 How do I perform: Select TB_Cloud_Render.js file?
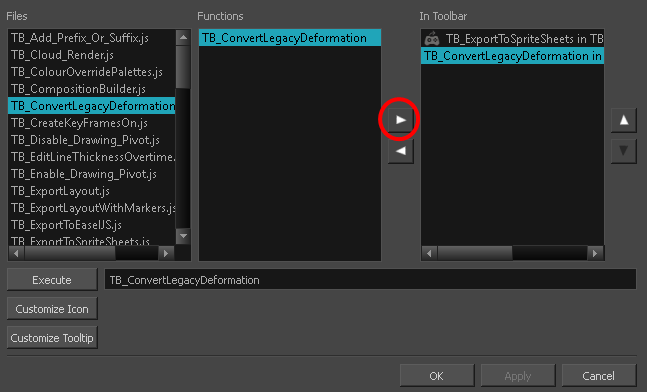coord(92,55)
